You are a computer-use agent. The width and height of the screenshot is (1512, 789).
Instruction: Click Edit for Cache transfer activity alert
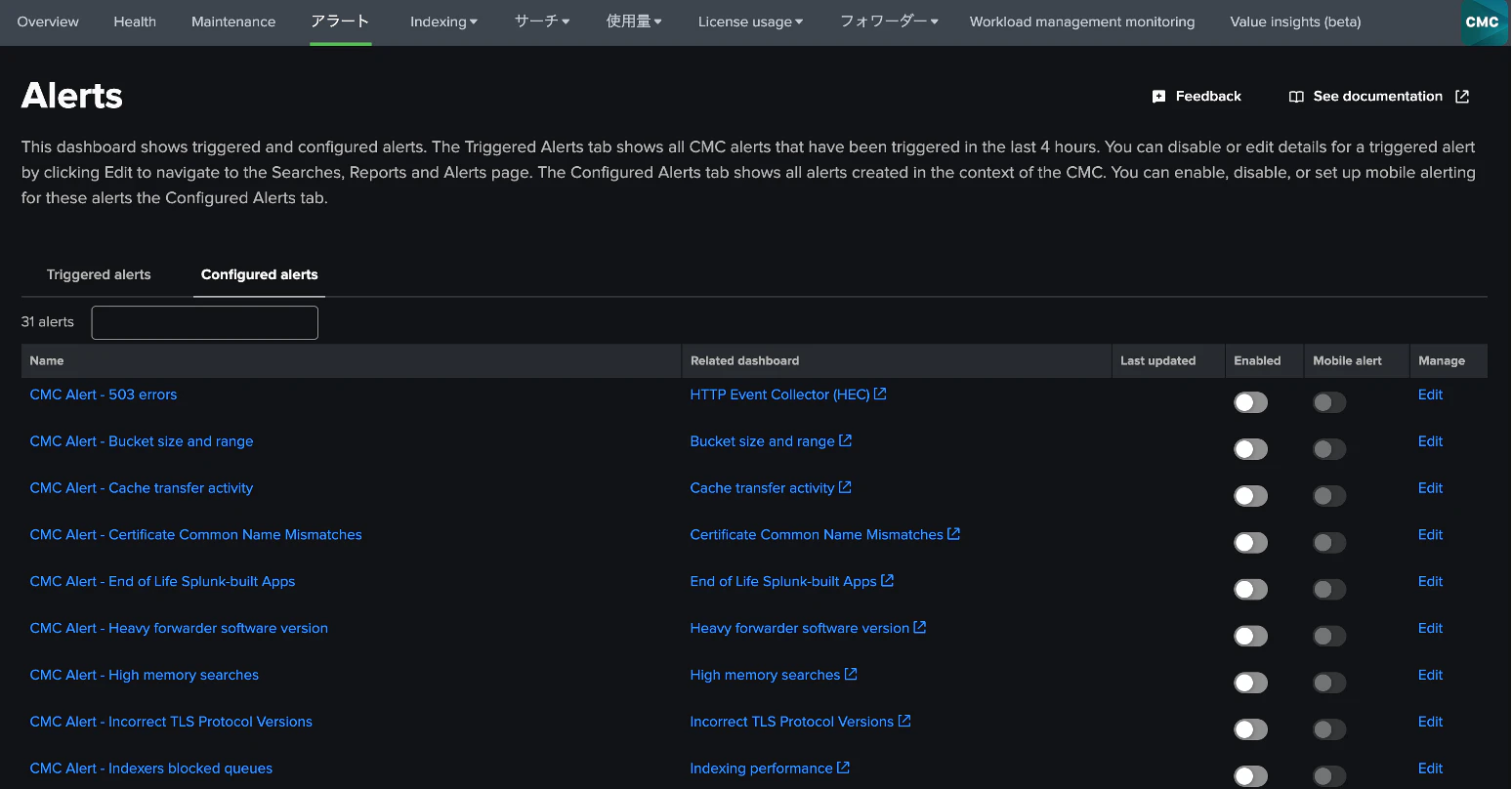[1430, 488]
